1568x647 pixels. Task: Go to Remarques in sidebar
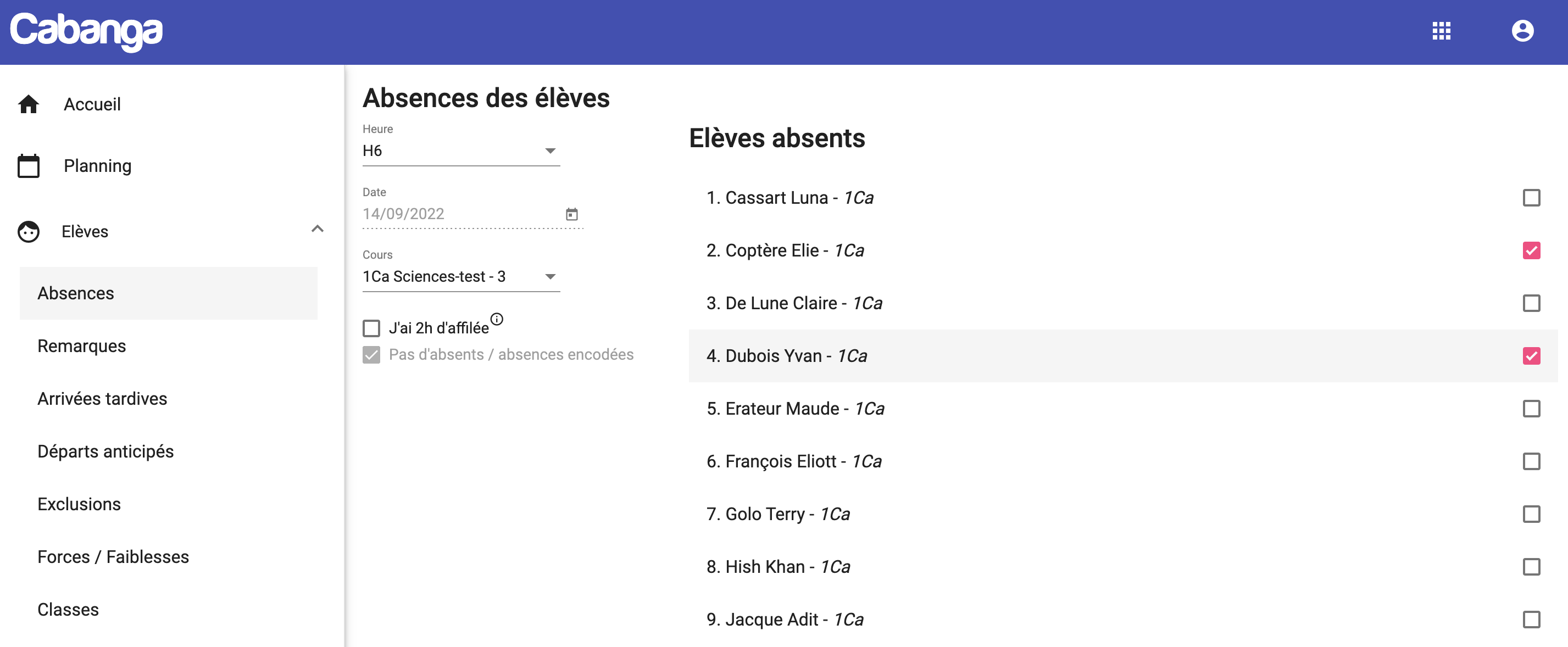(81, 345)
